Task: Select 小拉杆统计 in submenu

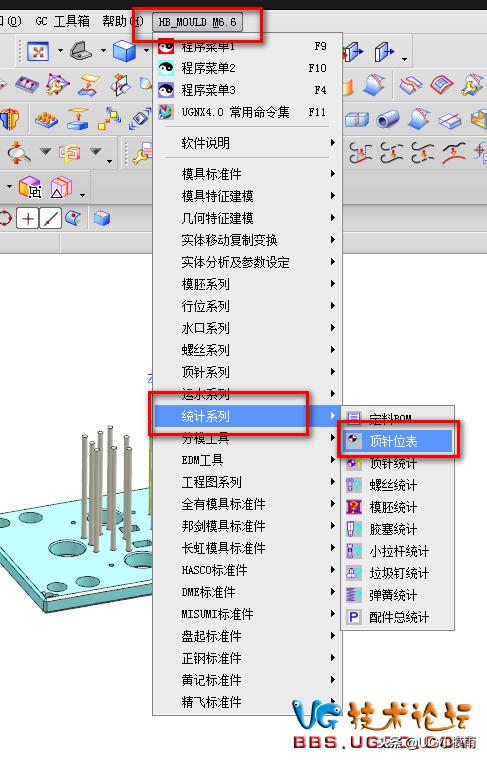Action: (x=398, y=551)
